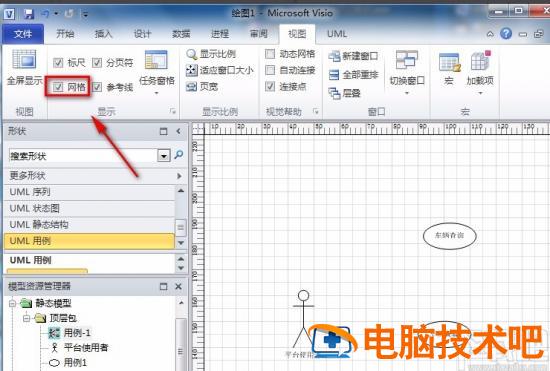Click the Add-ons (加载项) icon

(x=480, y=61)
